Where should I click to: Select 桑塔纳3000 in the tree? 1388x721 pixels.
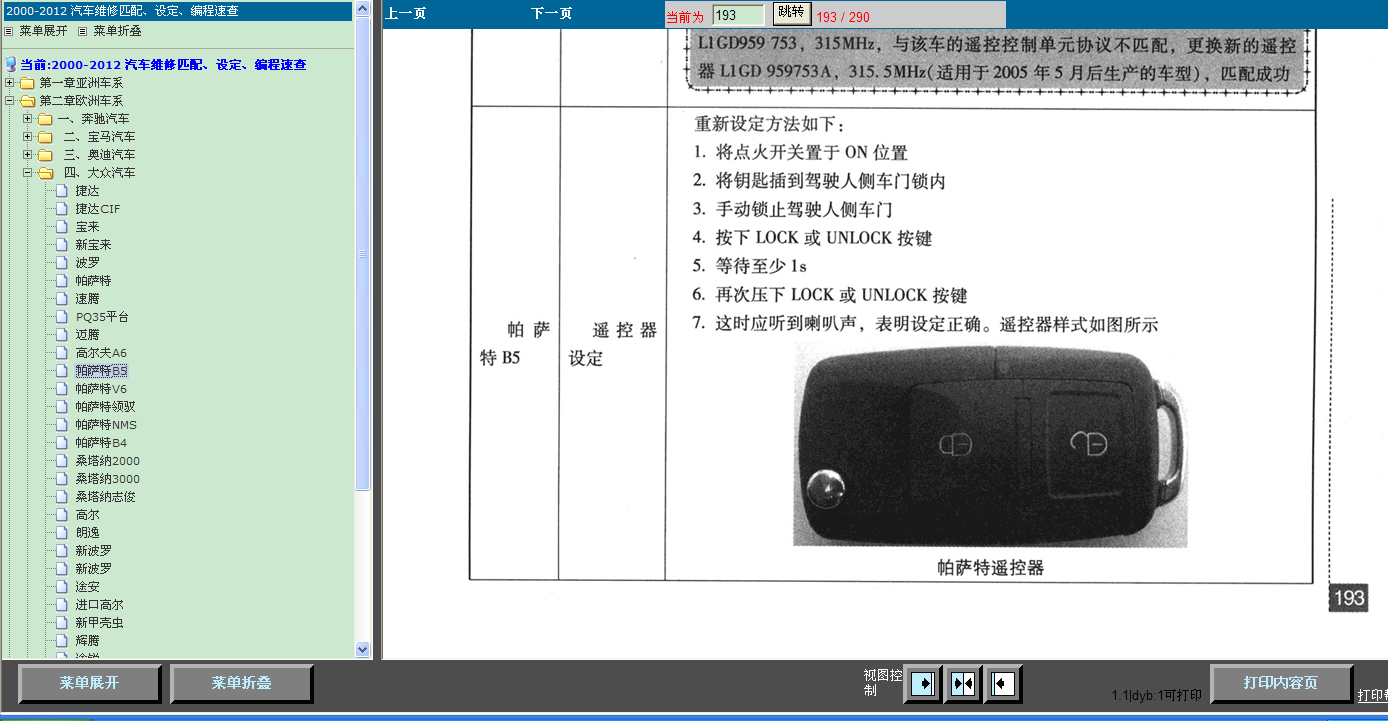pyautogui.click(x=108, y=479)
